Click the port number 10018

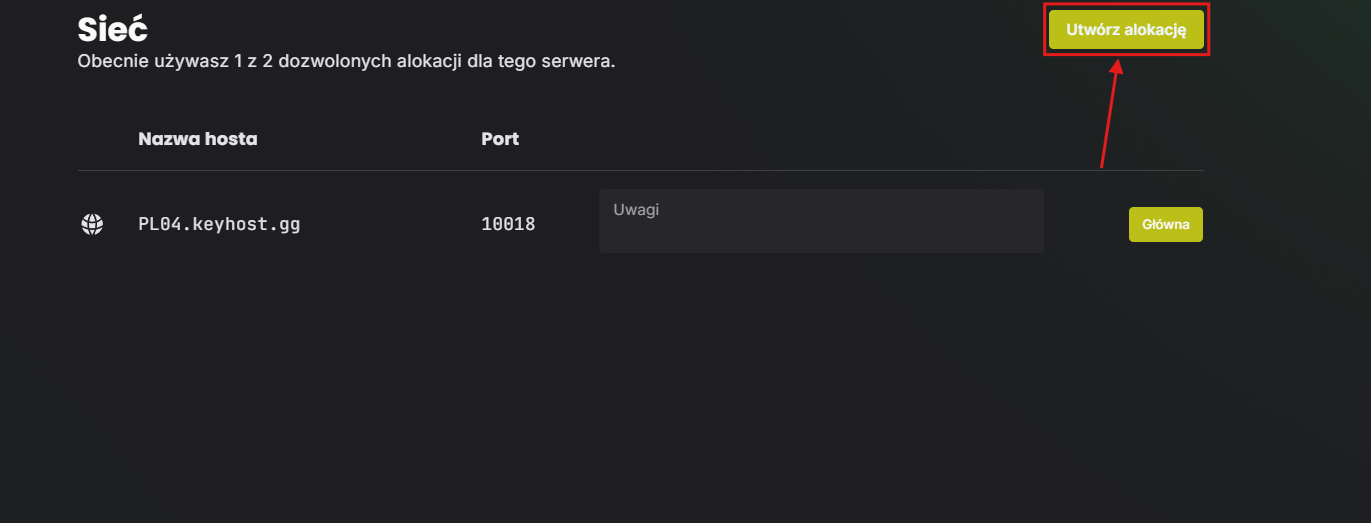click(x=508, y=224)
